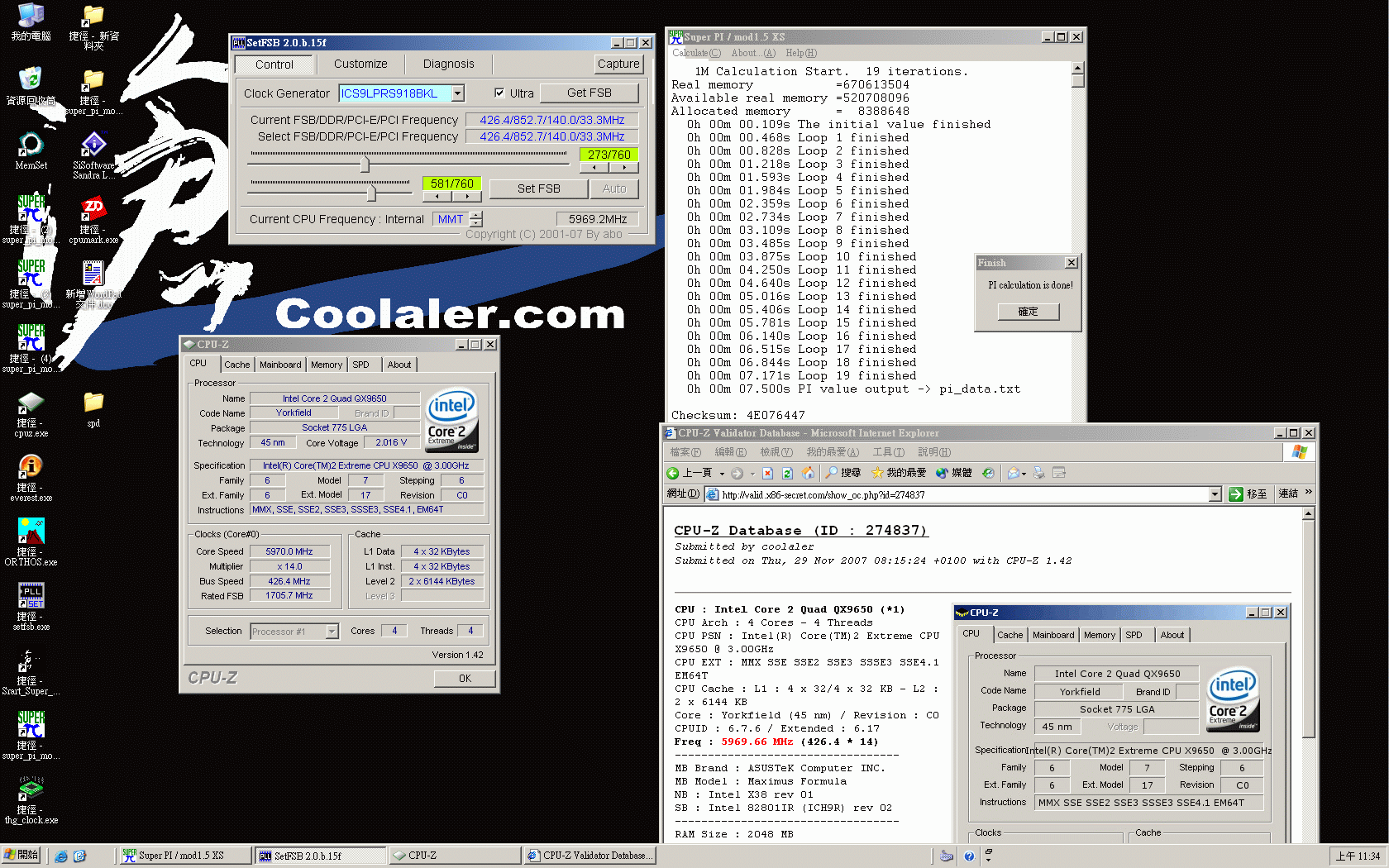The image size is (1389, 868).
Task: Confirm the PI calculation done dialog
Action: point(1028,312)
